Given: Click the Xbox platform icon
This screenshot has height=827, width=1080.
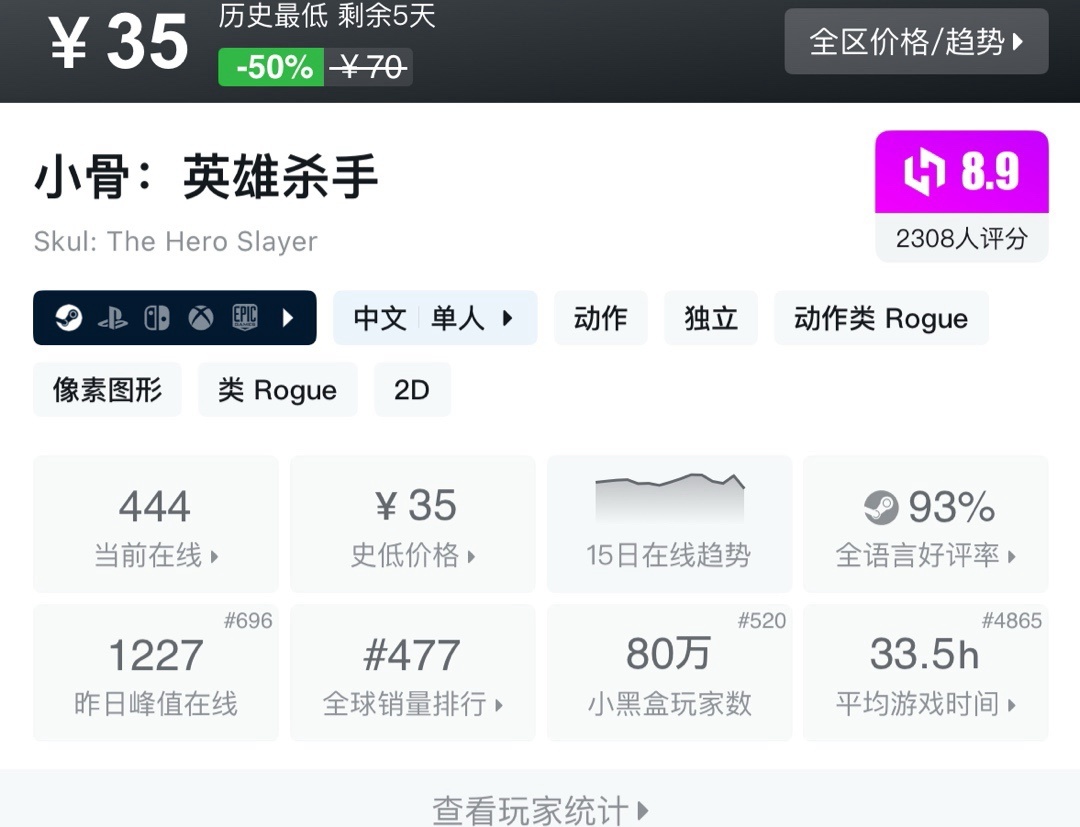Looking at the screenshot, I should [200, 317].
